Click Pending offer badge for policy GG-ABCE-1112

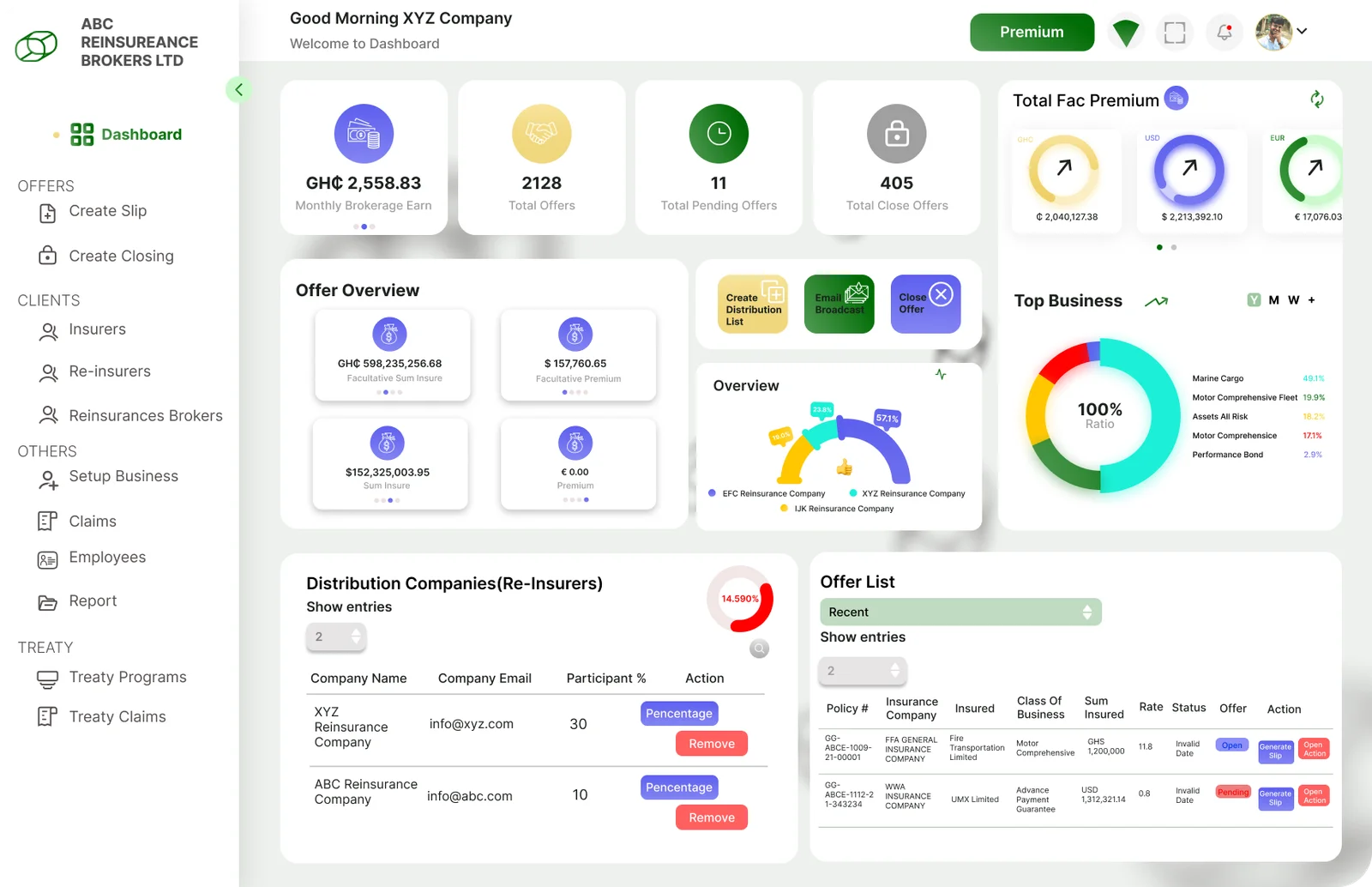click(1233, 793)
